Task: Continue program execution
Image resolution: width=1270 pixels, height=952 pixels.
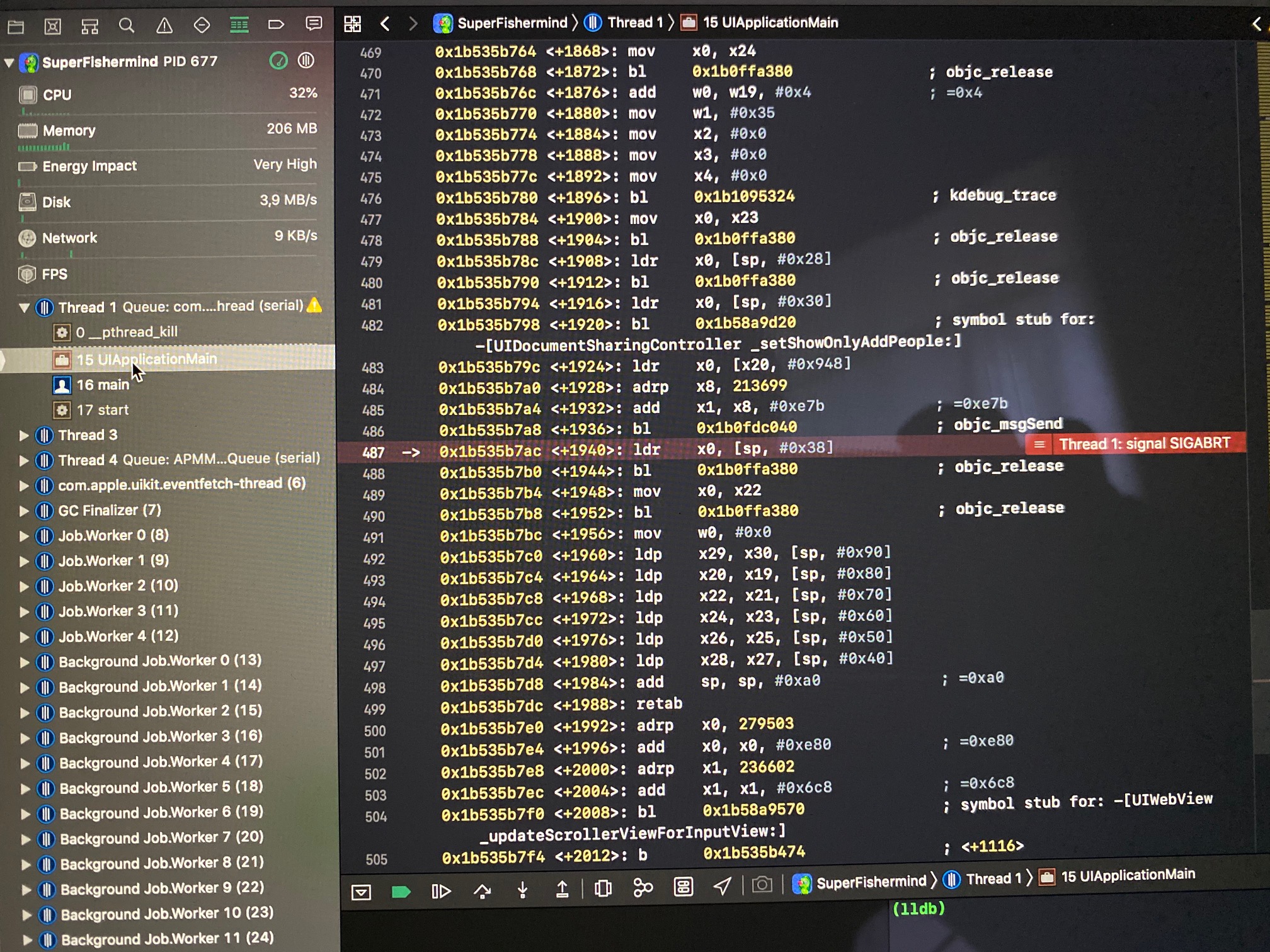Action: [441, 891]
